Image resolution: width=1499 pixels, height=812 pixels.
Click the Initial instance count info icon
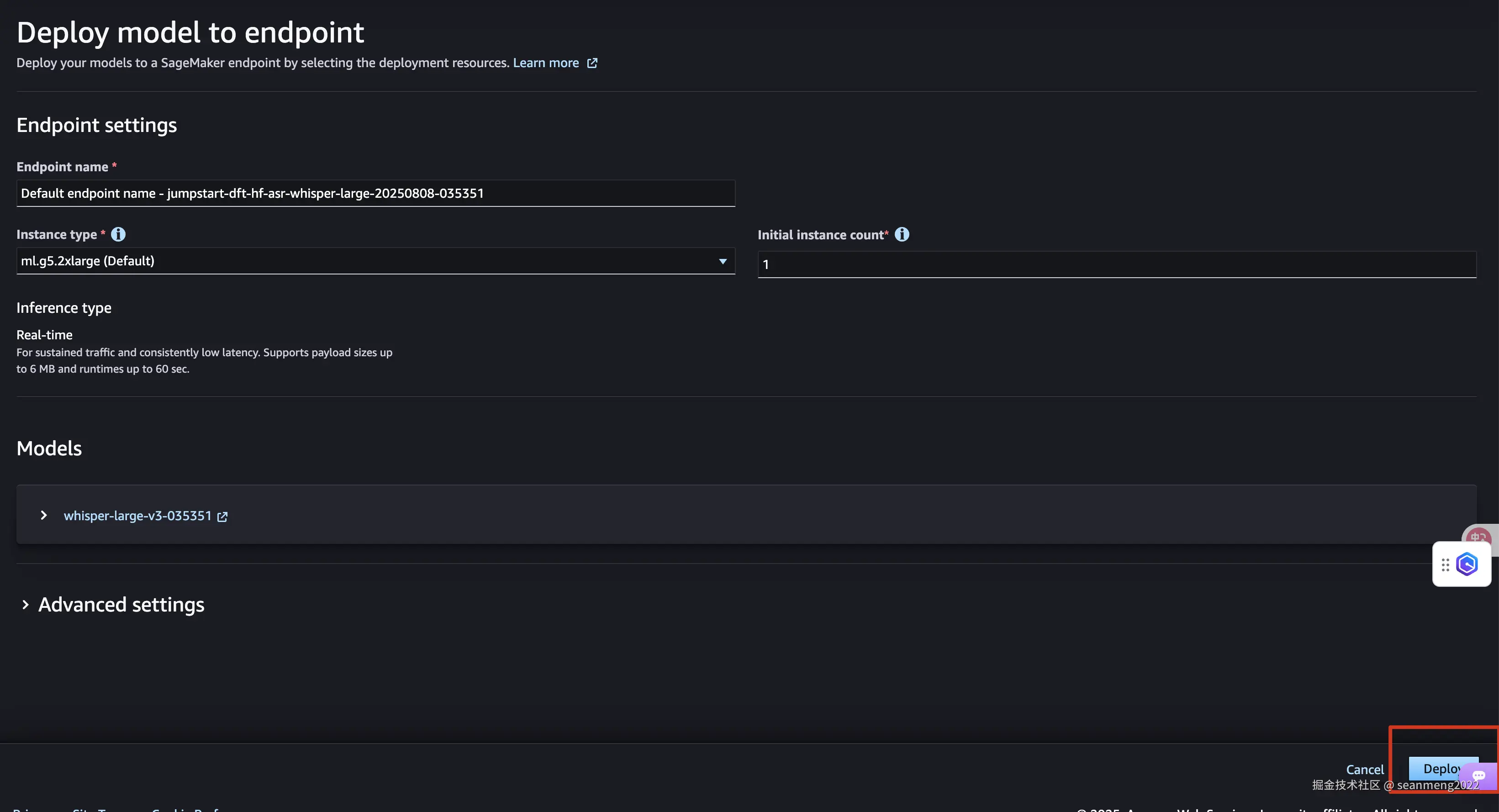click(902, 234)
